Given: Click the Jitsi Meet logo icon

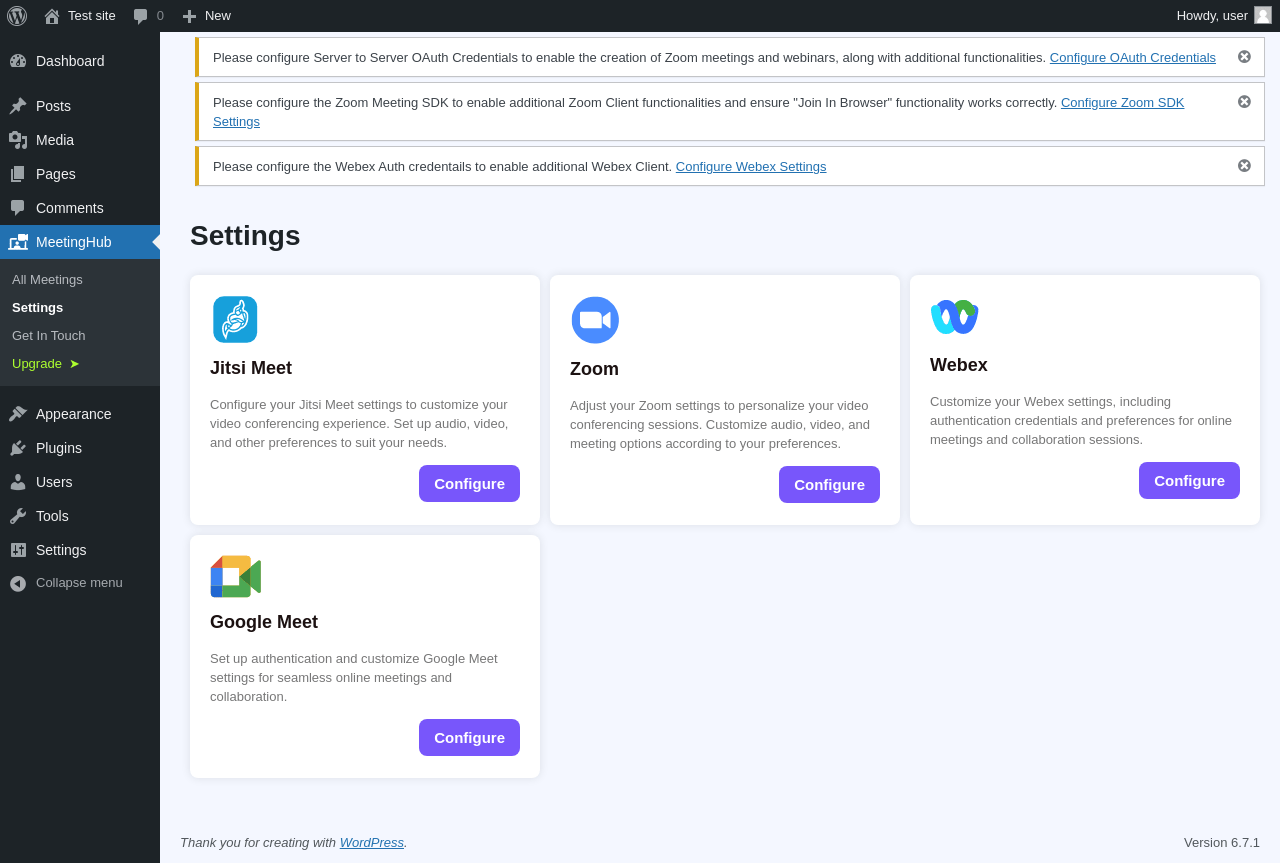Looking at the screenshot, I should pos(235,320).
